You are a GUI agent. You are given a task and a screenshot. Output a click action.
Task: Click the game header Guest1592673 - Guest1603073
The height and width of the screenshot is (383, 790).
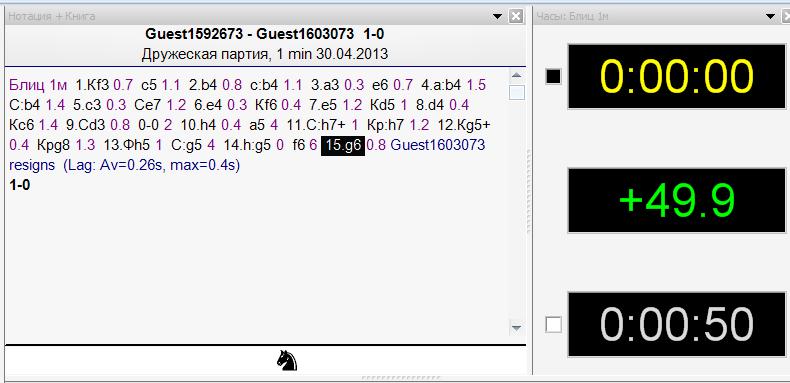click(x=249, y=34)
